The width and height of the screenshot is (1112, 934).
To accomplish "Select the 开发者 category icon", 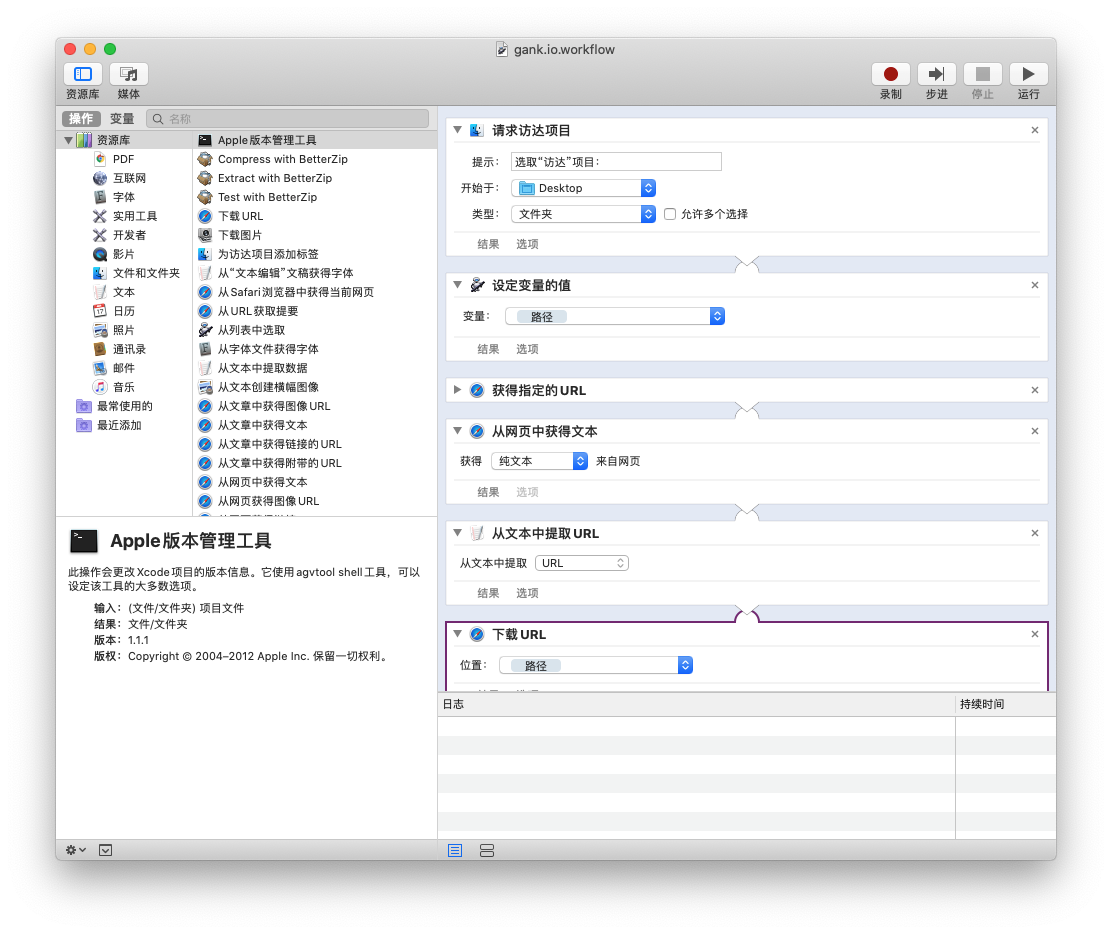I will [x=100, y=235].
